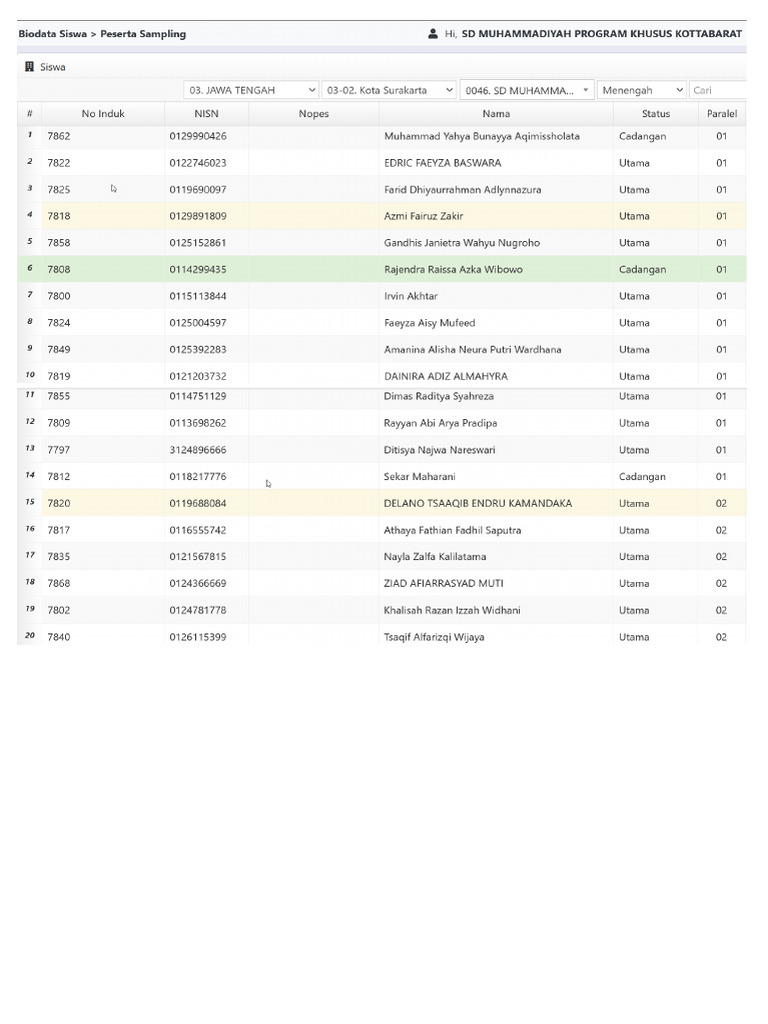
Task: Click the Paralel column header
Action: point(722,114)
